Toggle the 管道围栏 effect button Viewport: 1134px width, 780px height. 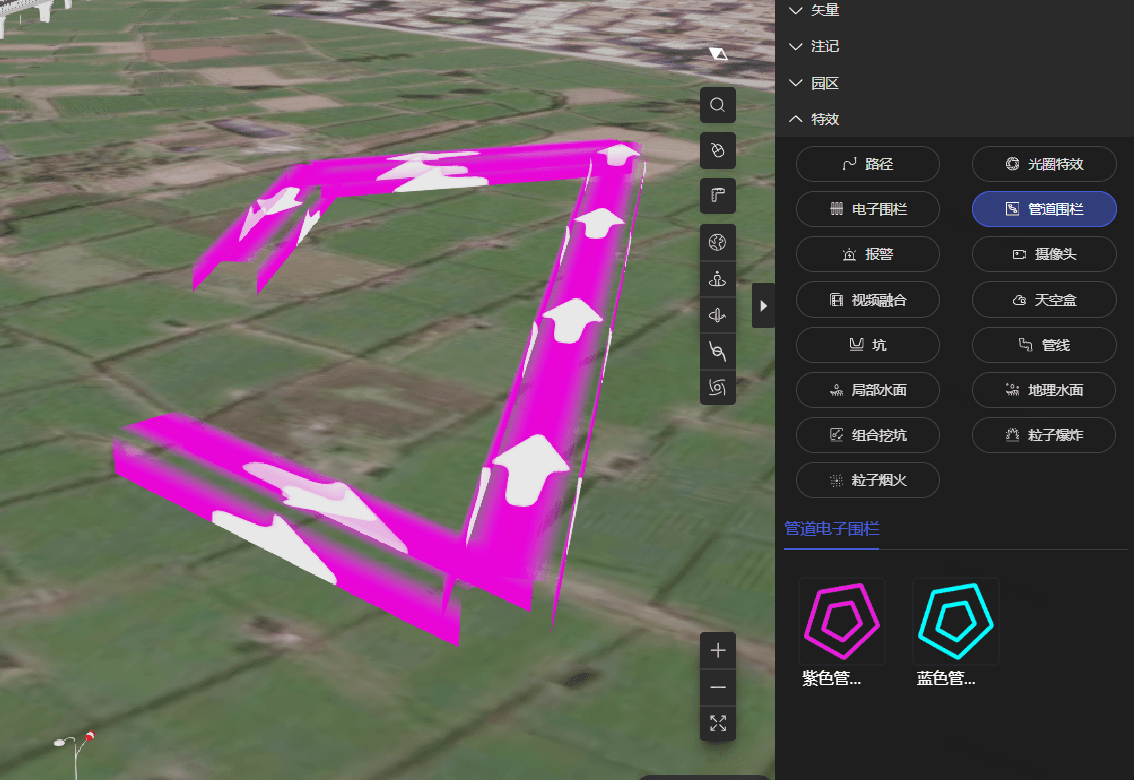tap(1044, 209)
